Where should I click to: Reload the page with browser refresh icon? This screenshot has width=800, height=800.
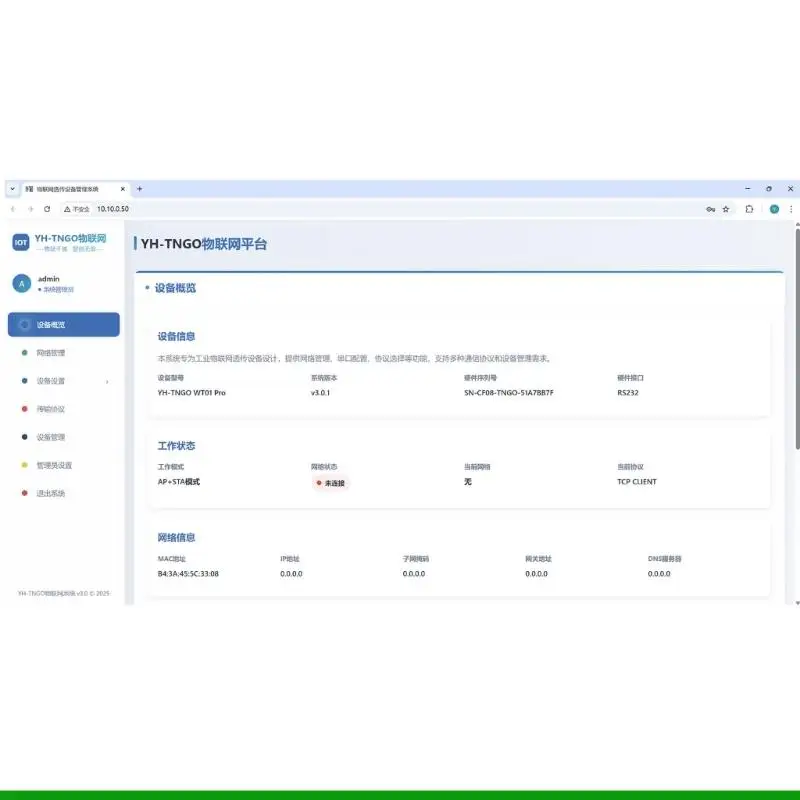47,209
